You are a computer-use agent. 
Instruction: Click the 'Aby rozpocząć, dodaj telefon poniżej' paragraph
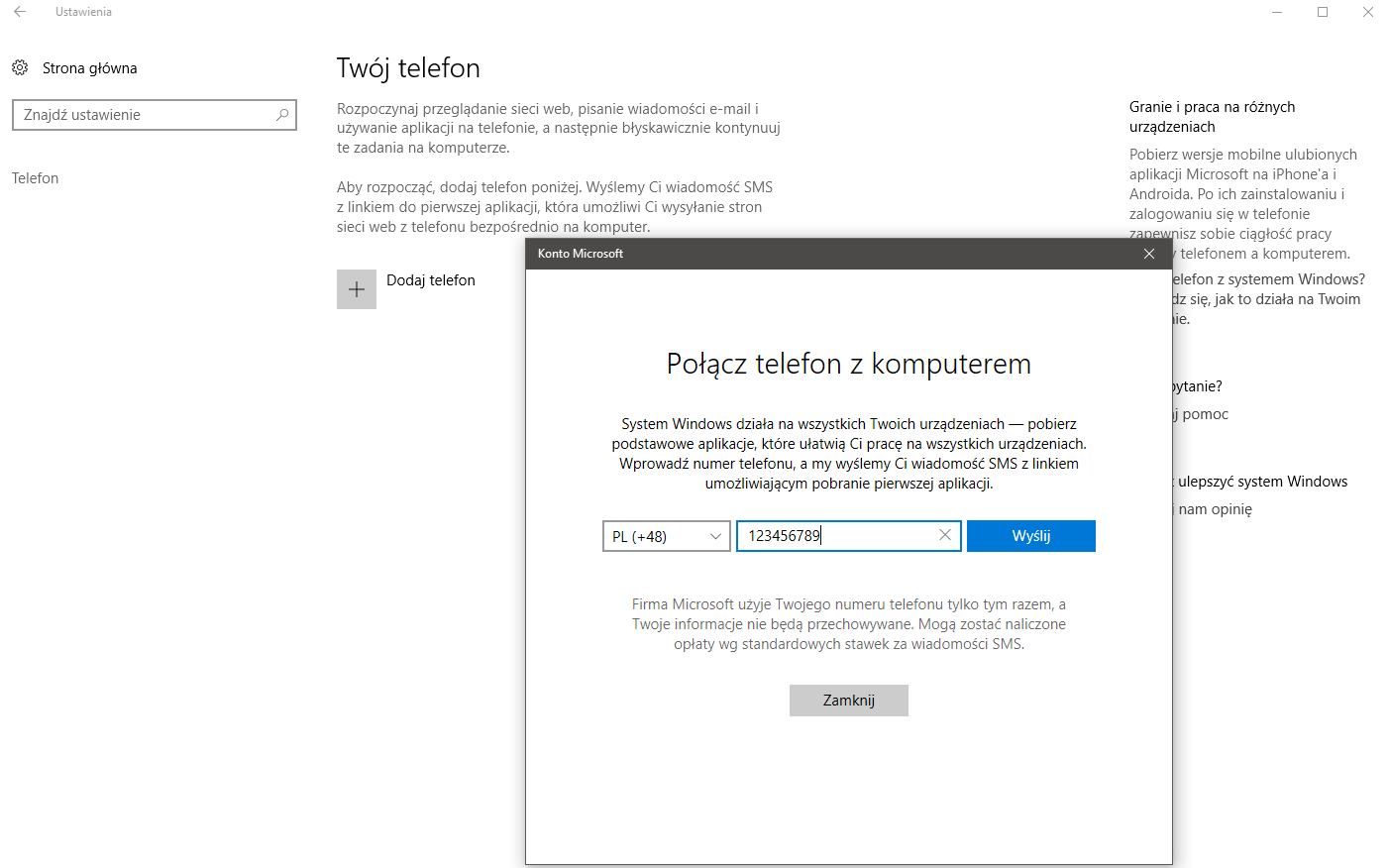[x=555, y=207]
